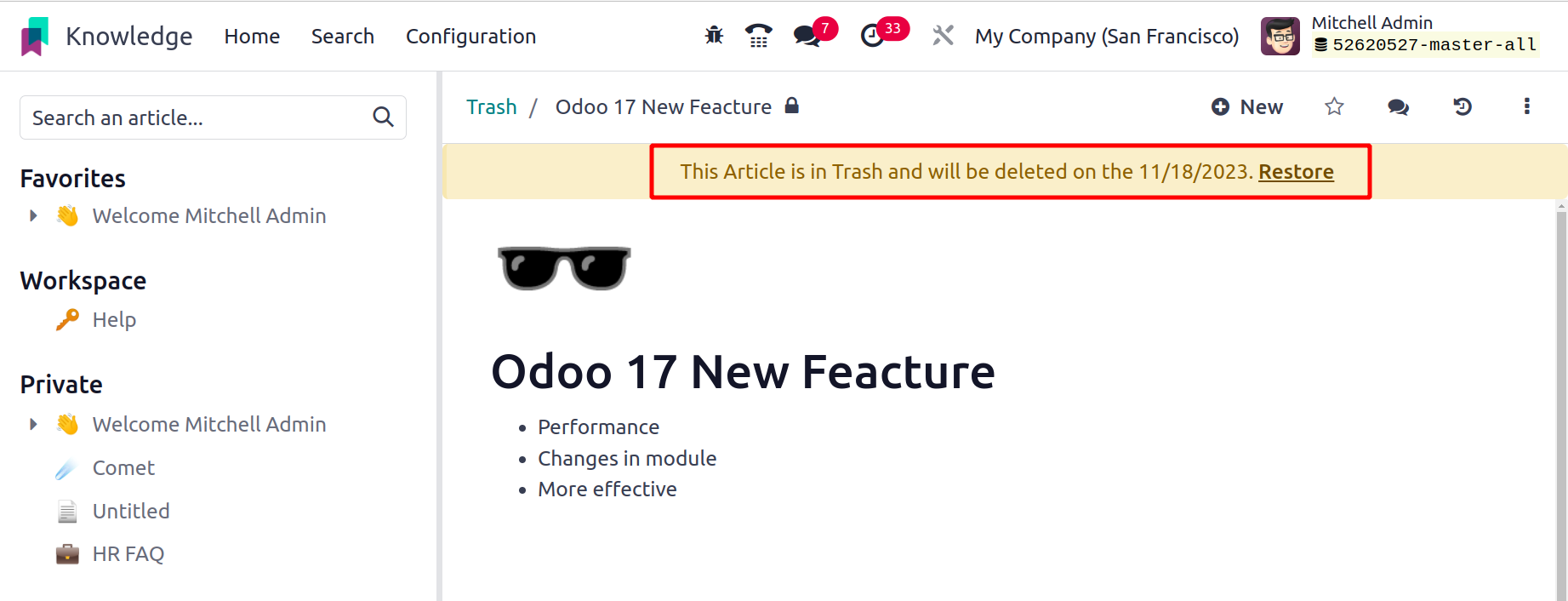The height and width of the screenshot is (601, 1568).
Task: Click the Restore link in the banner
Action: coord(1296,172)
